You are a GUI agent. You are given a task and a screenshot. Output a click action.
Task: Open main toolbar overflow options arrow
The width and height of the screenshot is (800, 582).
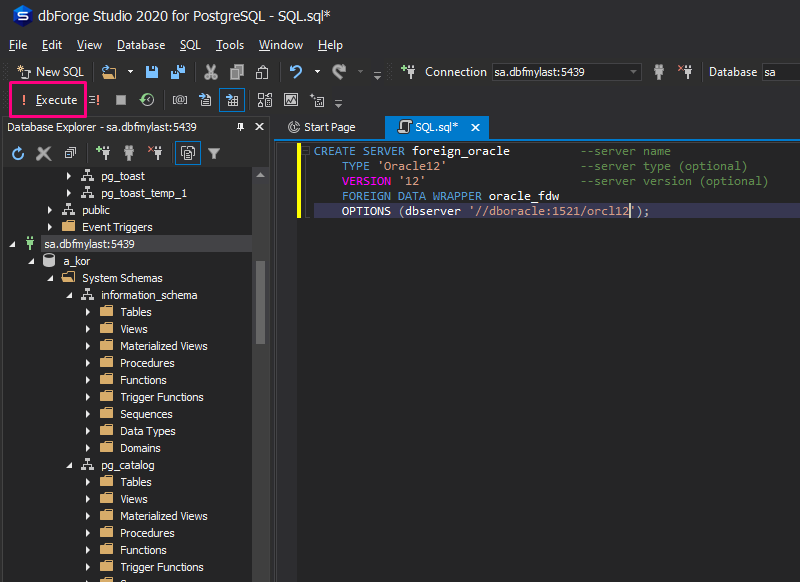[378, 75]
